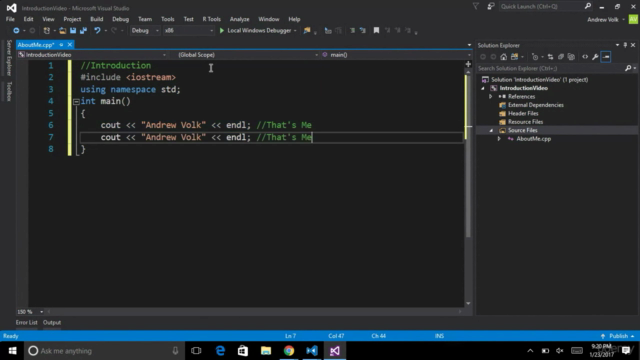Viewport: 640px width, 360px height.
Task: Collapse the main() function outline box
Action: [76, 102]
